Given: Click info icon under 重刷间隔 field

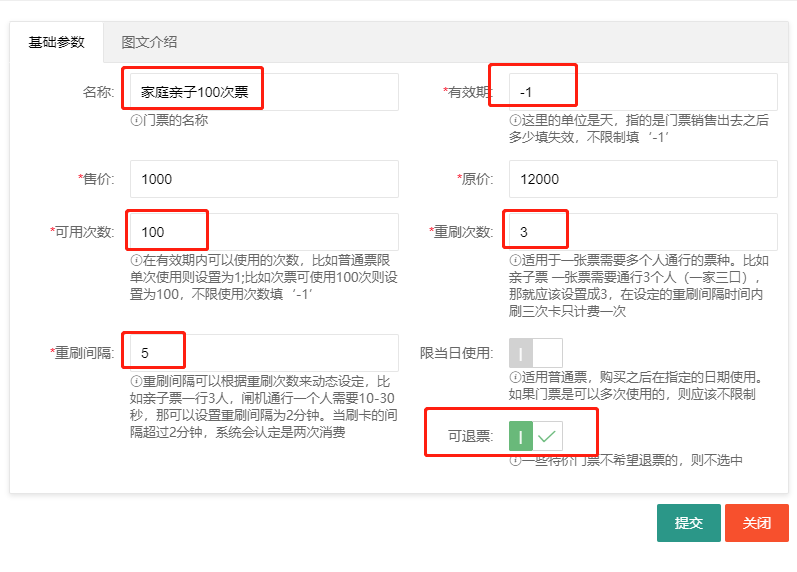Looking at the screenshot, I should tap(136, 381).
